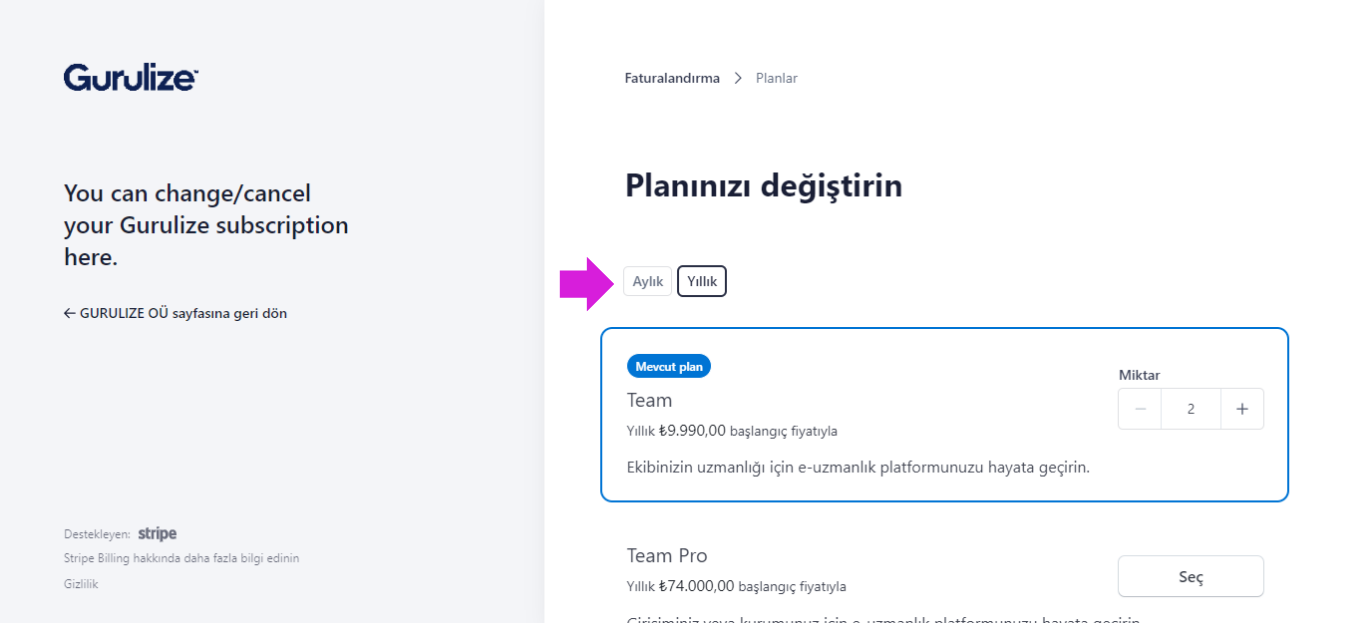The height and width of the screenshot is (623, 1361).
Task: Switch billing interval to Aylık
Action: point(648,281)
